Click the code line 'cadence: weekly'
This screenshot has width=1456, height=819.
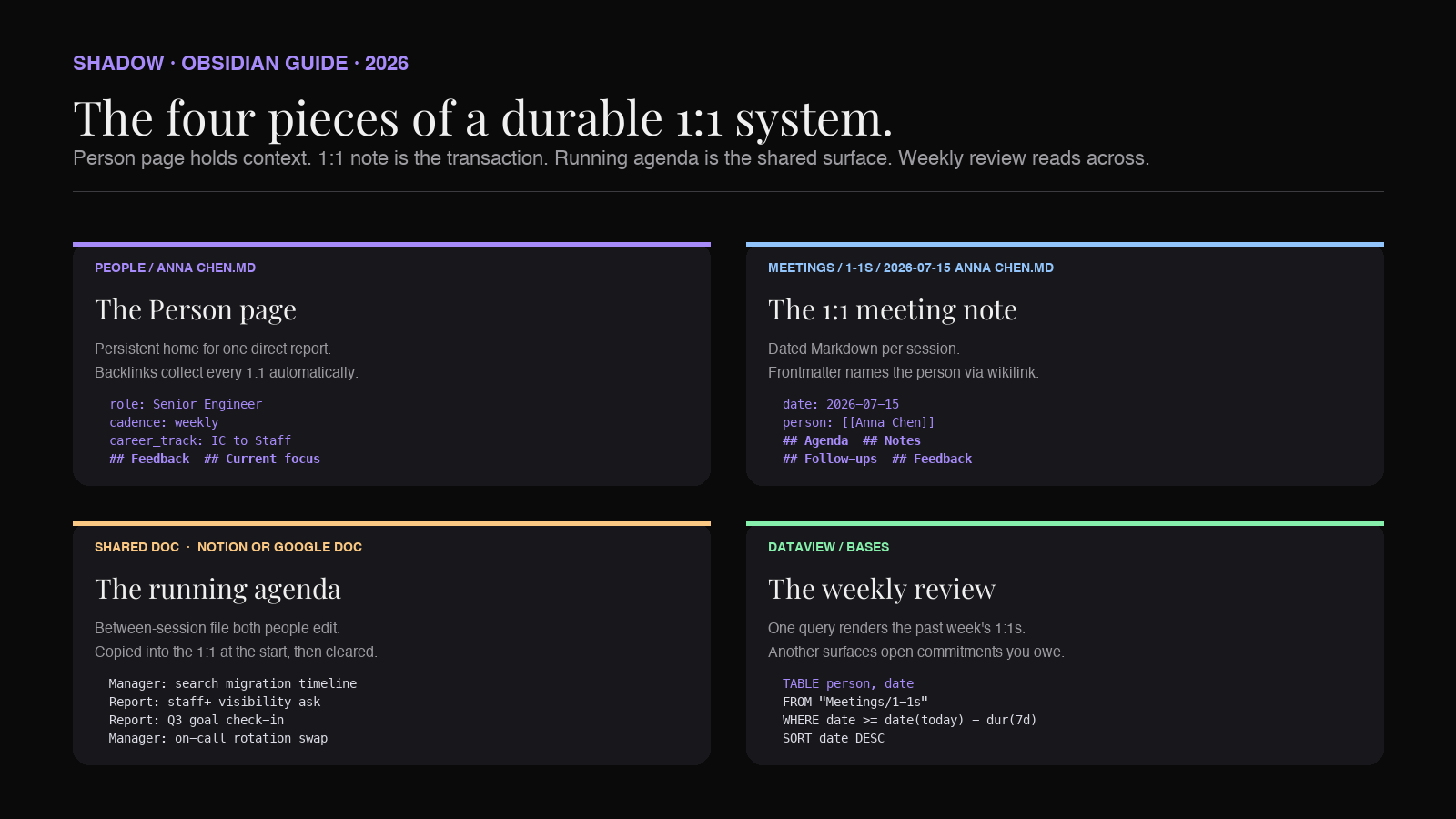164,422
